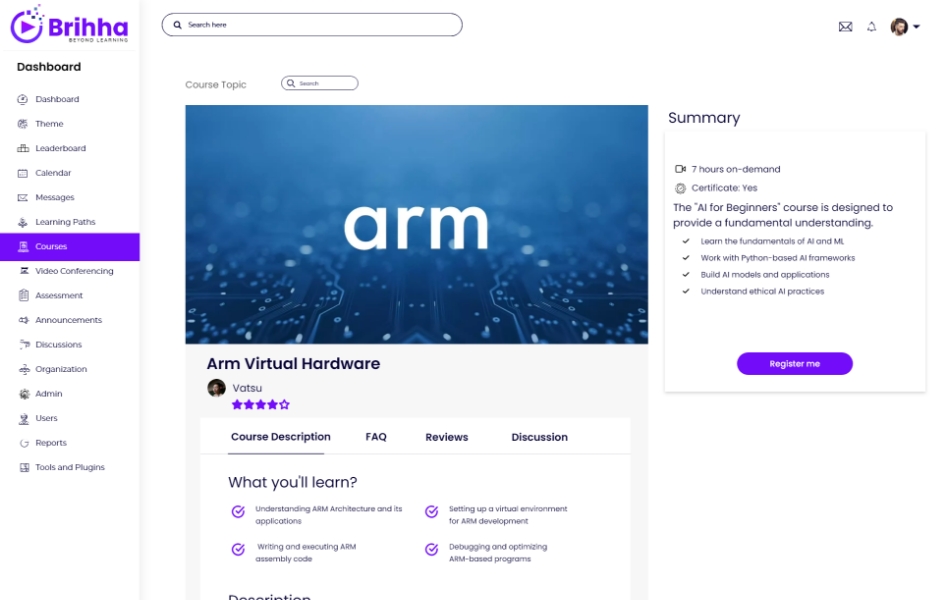Image resolution: width=940 pixels, height=600 pixels.
Task: Click the 'Summary' heading
Action: point(704,118)
